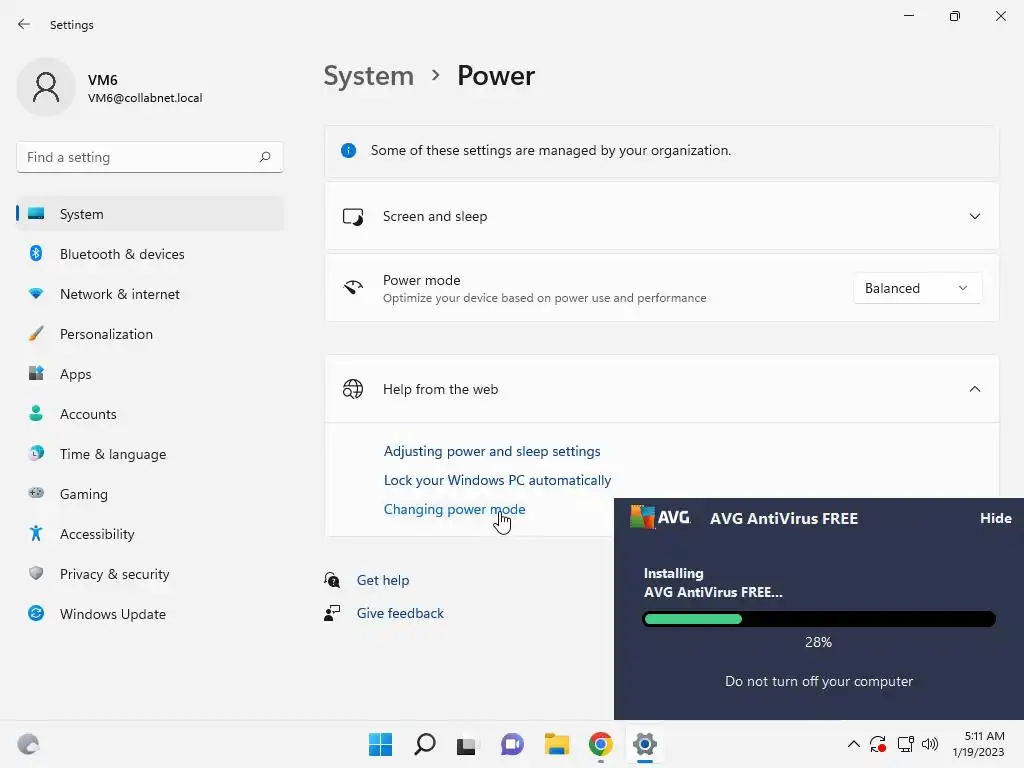Collapse Help from the web chevron
Image resolution: width=1024 pixels, height=768 pixels.
tap(974, 389)
